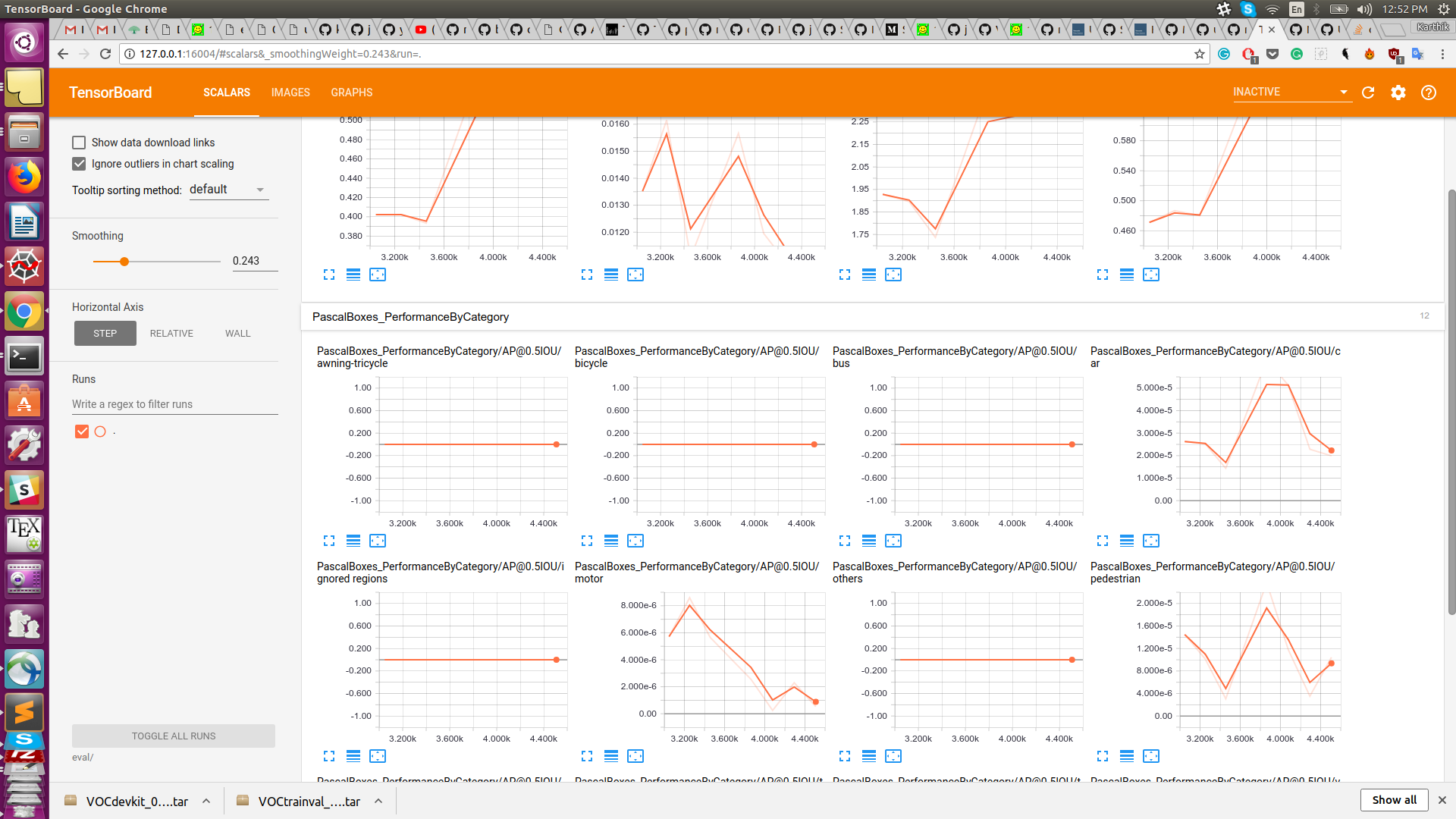
Task: Open TensorBoard help icon
Action: tap(1429, 93)
